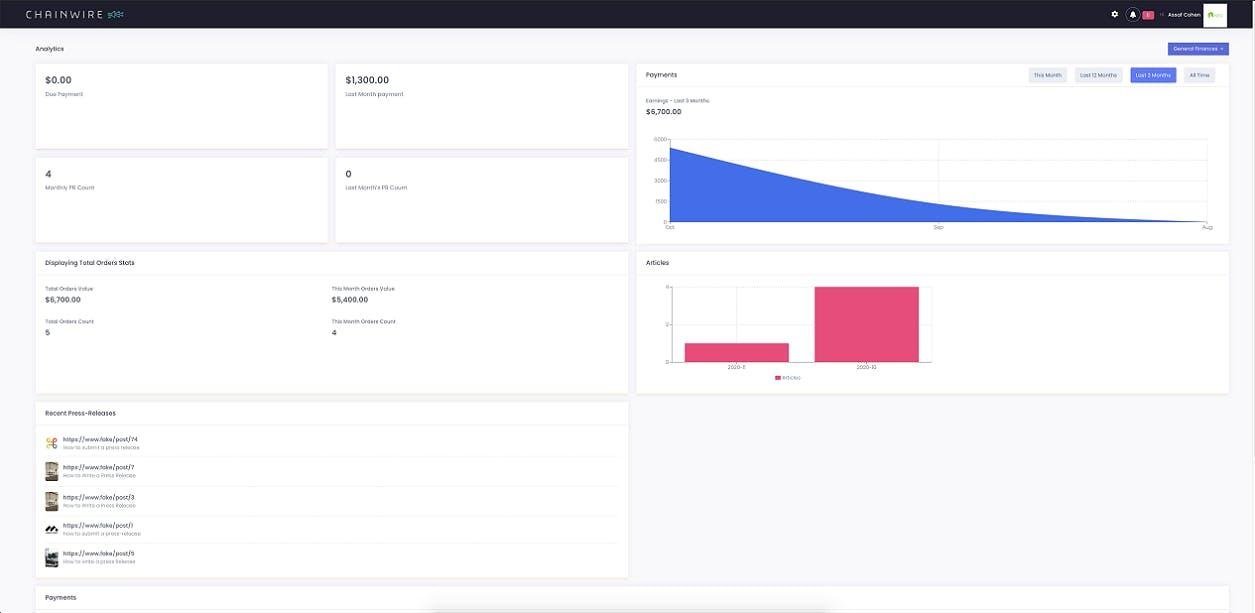
Task: Expand the General Finances dropdown
Action: (x=1198, y=48)
